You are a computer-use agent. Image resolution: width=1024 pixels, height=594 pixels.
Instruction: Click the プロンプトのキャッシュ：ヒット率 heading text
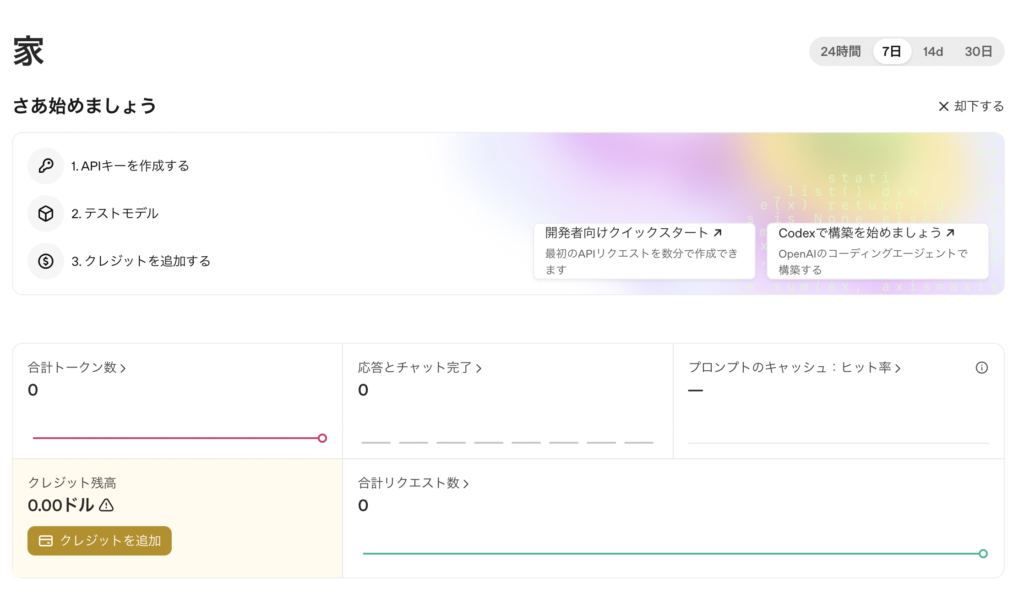tap(790, 367)
